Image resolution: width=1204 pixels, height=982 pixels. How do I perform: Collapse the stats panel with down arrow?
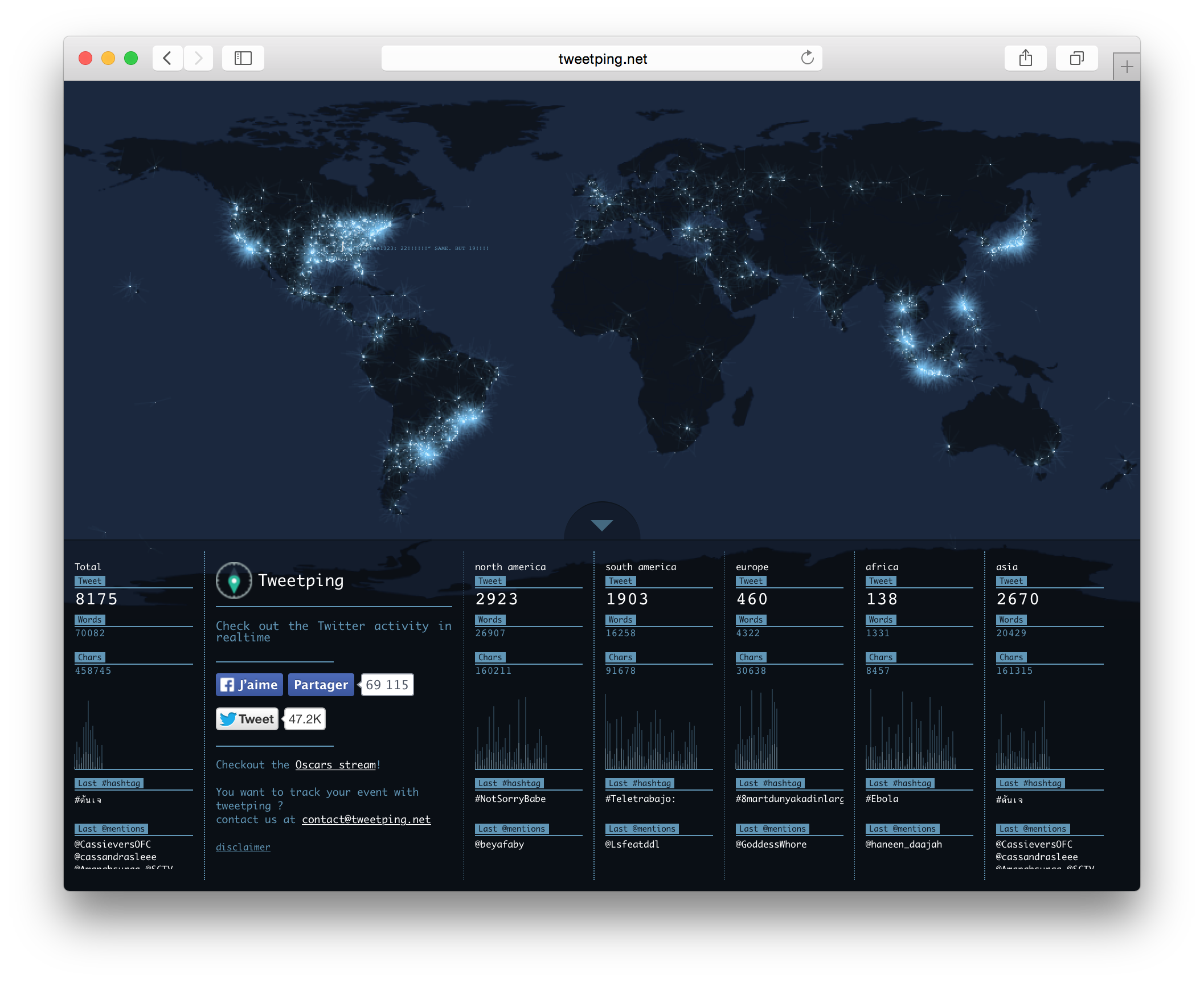pos(602,524)
